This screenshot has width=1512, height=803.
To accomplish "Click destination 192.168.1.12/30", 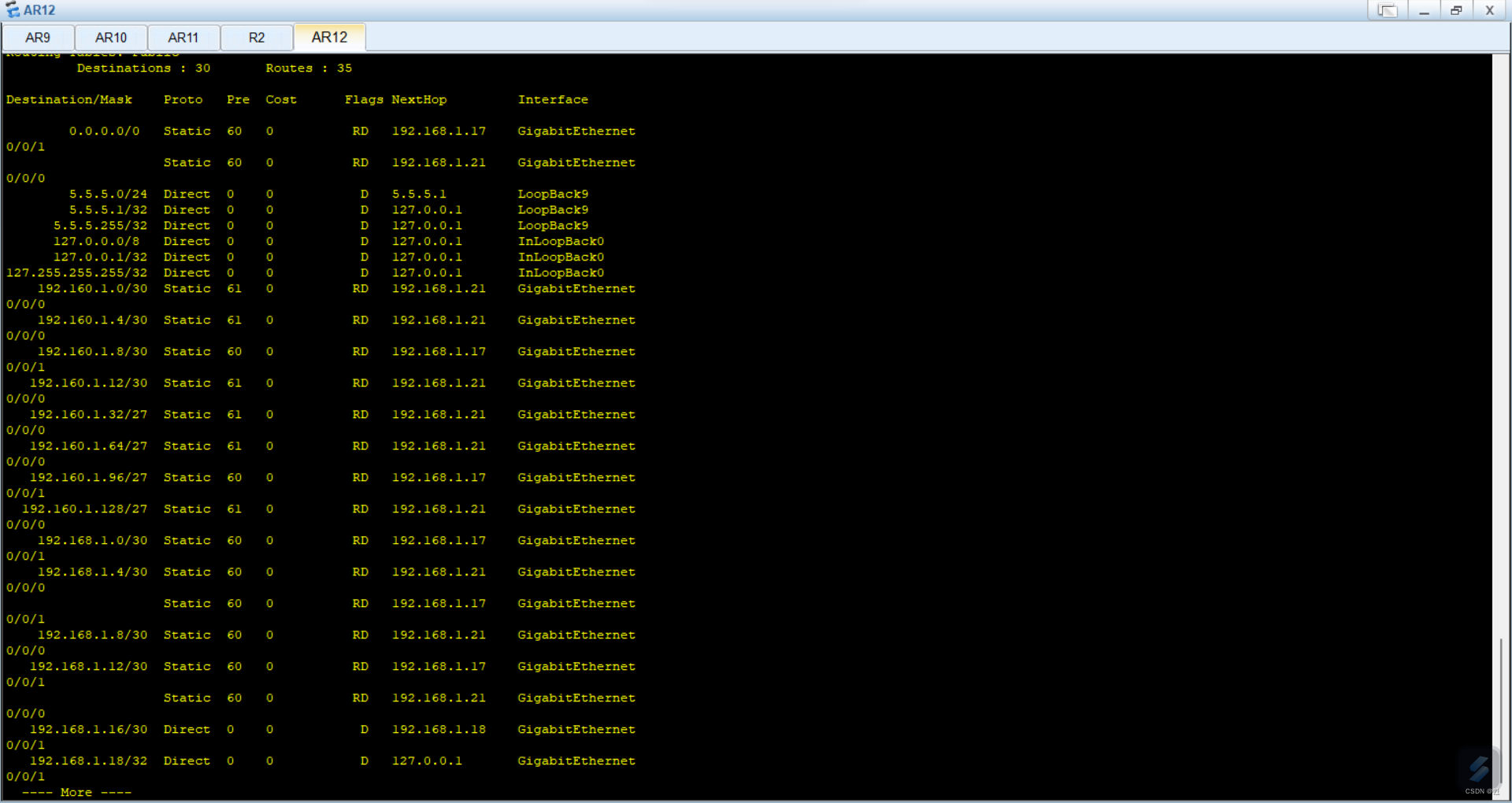I will (x=88, y=667).
